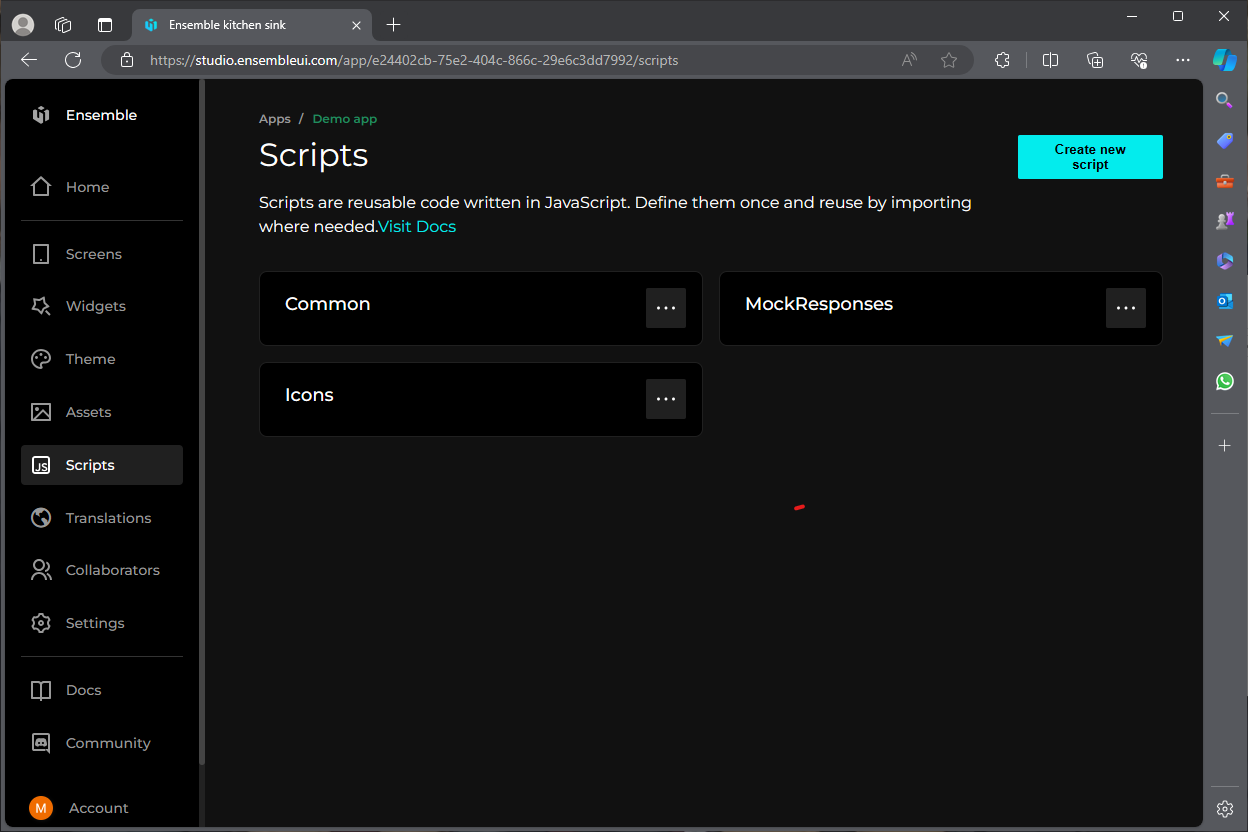The height and width of the screenshot is (832, 1248).
Task: Select the Screens sidebar icon
Action: tap(41, 254)
